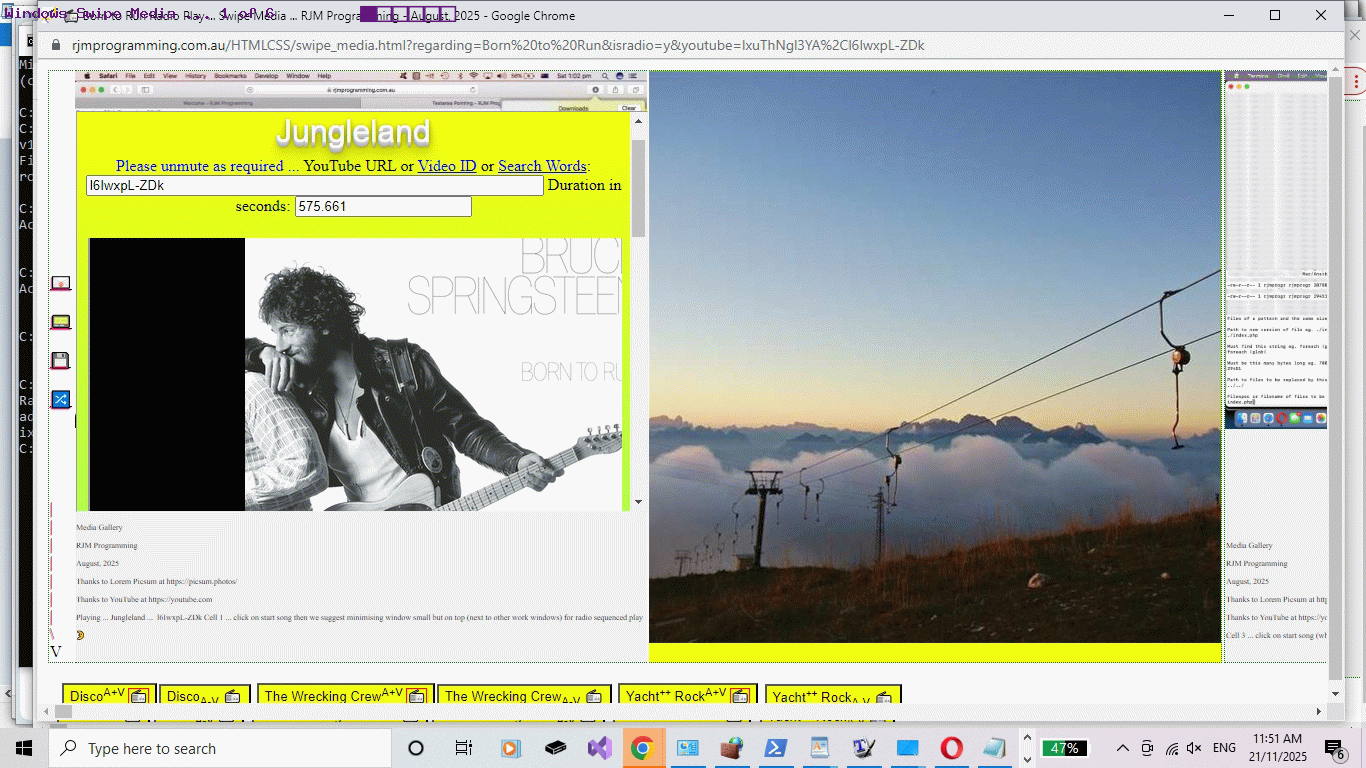1366x768 pixels.
Task: Click scroll-down arrow of embedded Jungleland panel
Action: [x=638, y=502]
